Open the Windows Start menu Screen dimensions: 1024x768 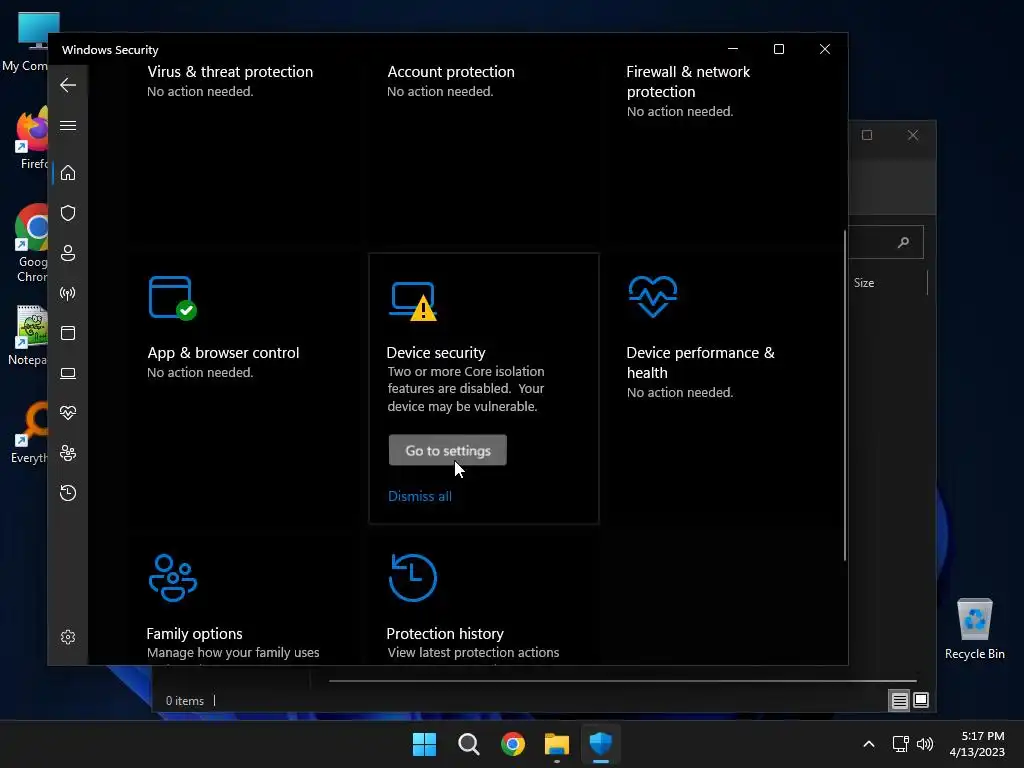click(424, 744)
